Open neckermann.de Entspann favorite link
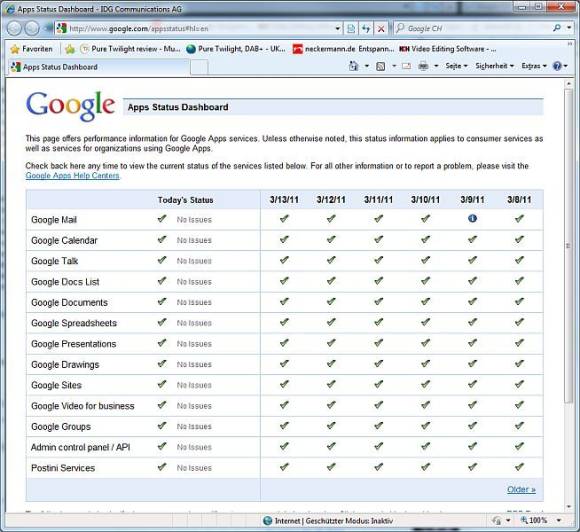Screen dimensions: 580x532 click(344, 49)
